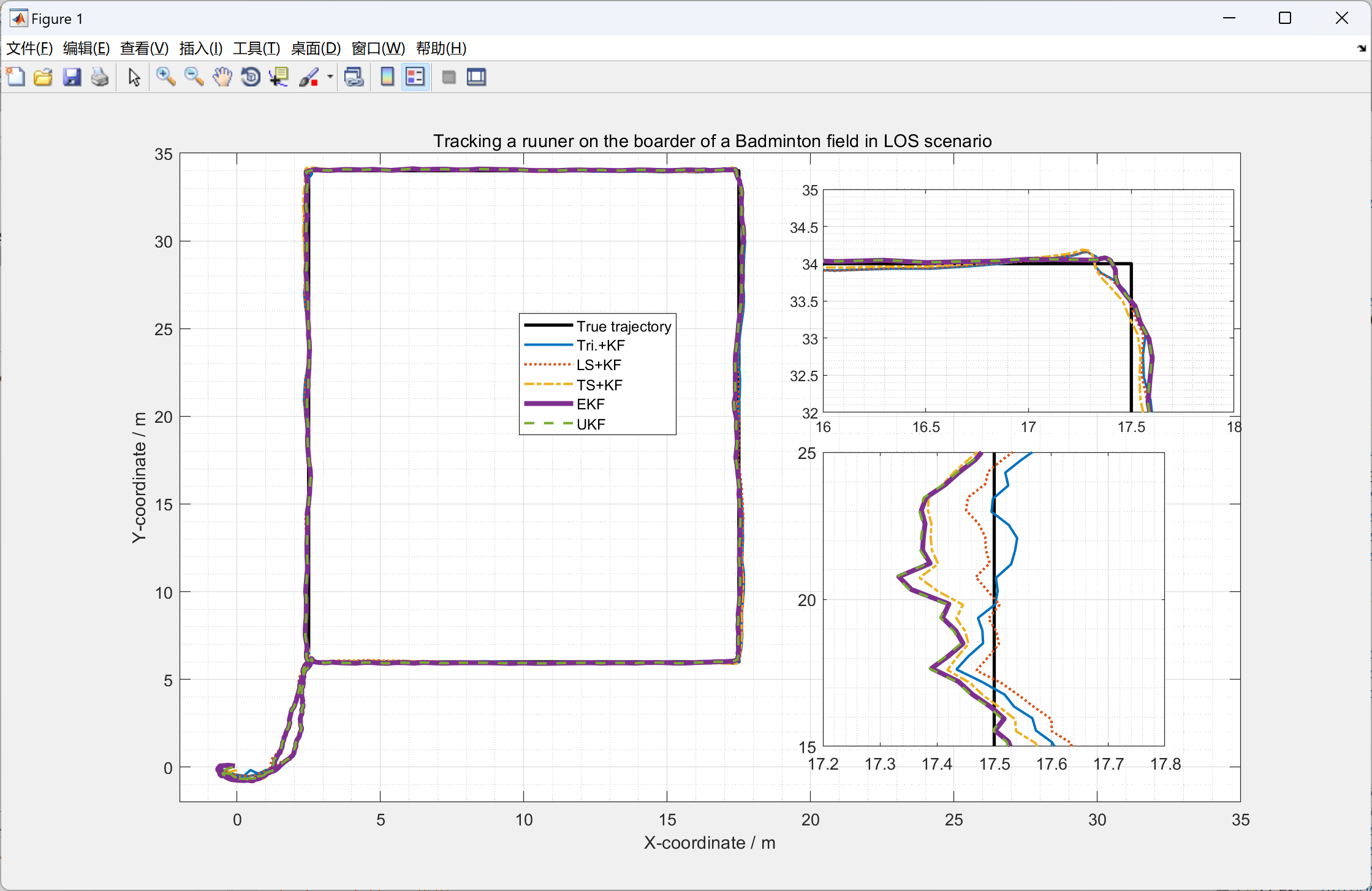Select the Zoom Out magnifier tool
1372x891 pixels.
pyautogui.click(x=194, y=77)
